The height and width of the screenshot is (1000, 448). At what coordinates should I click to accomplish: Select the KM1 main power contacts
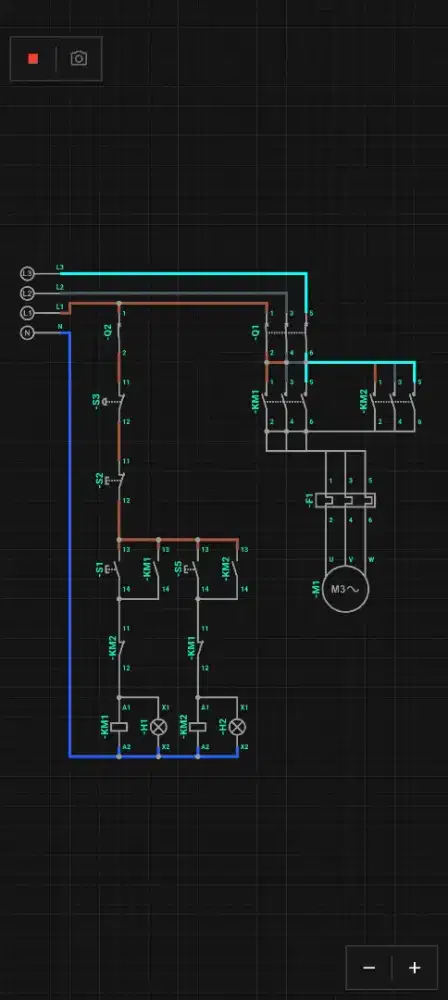[287, 402]
